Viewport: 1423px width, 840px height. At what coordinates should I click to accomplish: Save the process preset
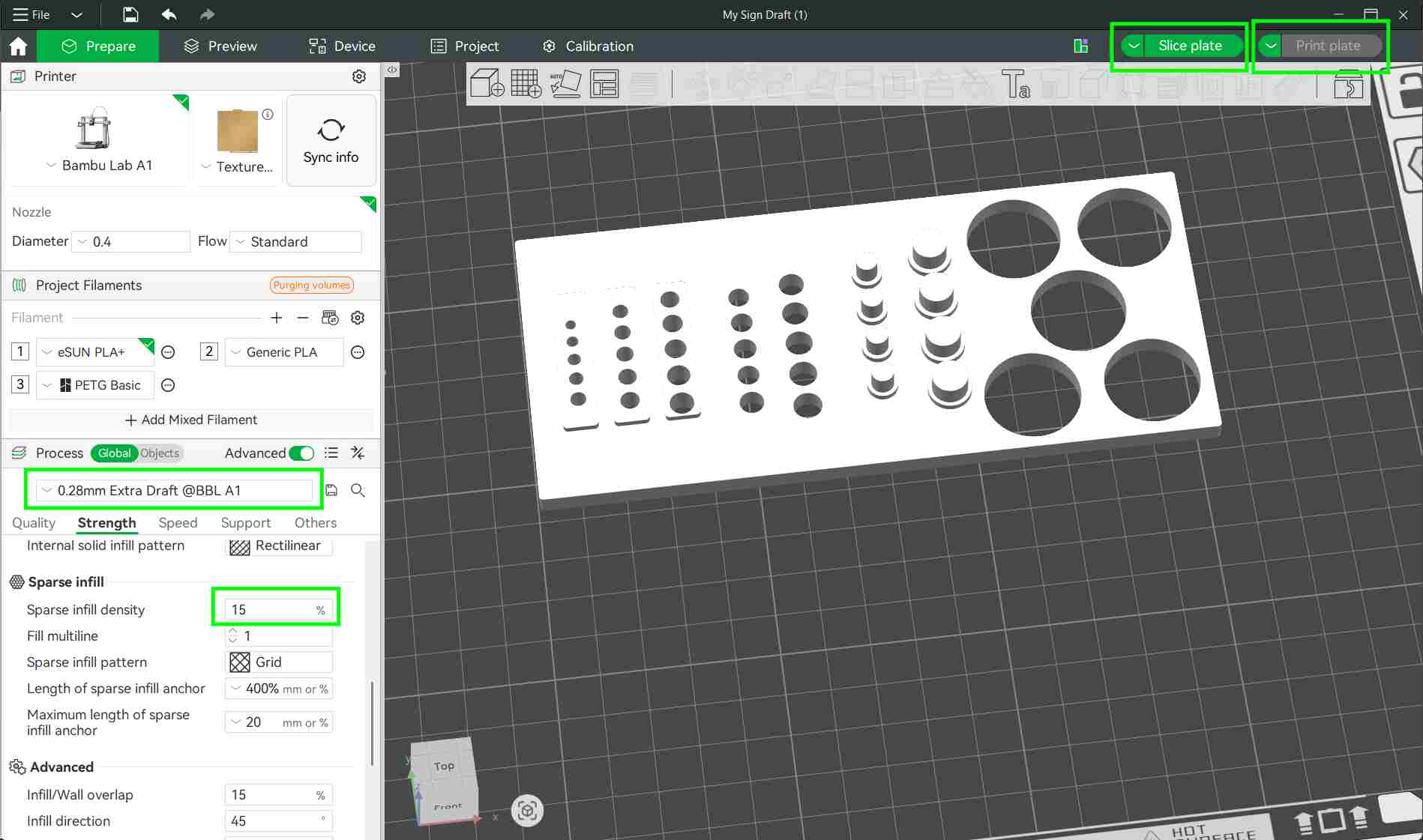point(331,490)
